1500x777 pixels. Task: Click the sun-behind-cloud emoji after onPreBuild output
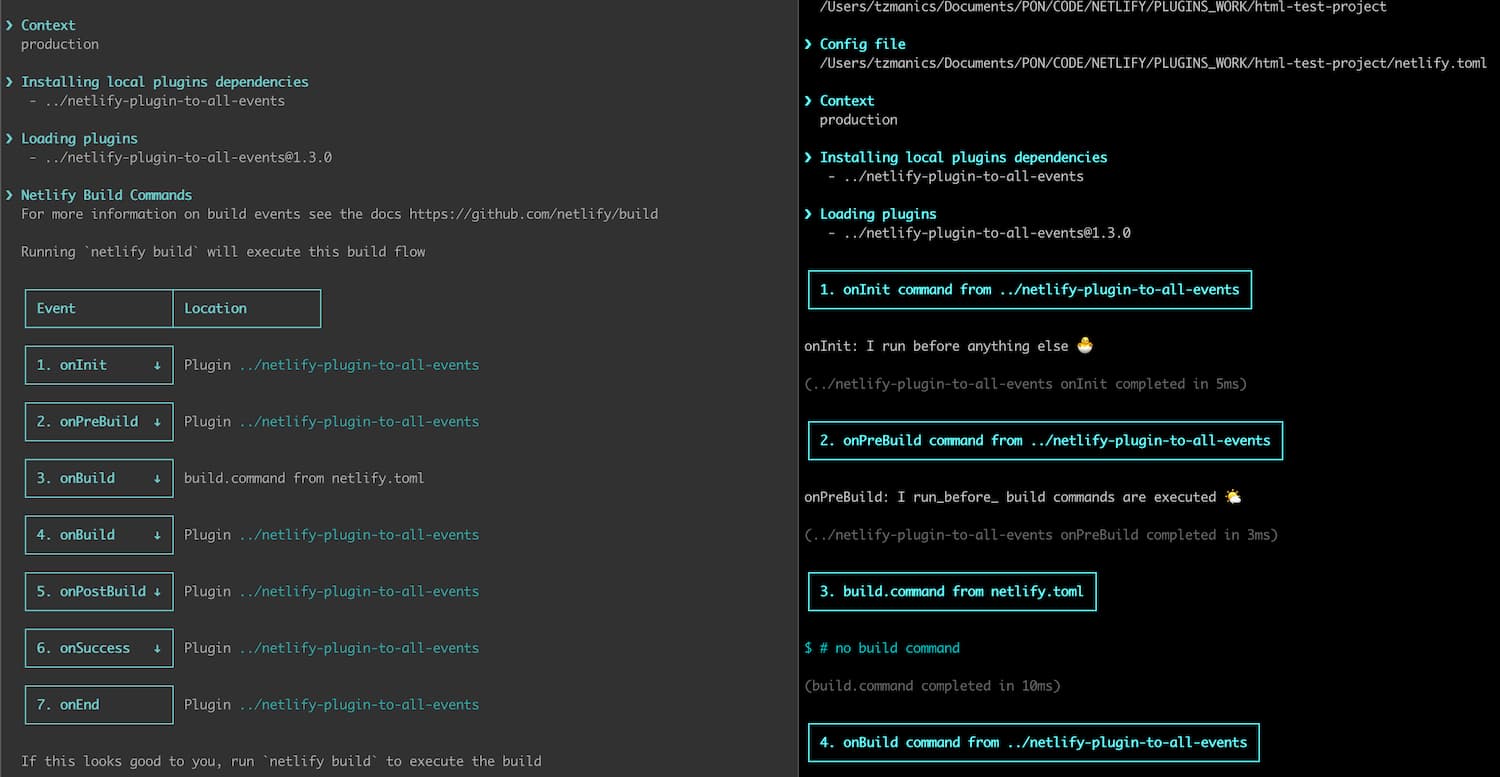pos(1233,496)
